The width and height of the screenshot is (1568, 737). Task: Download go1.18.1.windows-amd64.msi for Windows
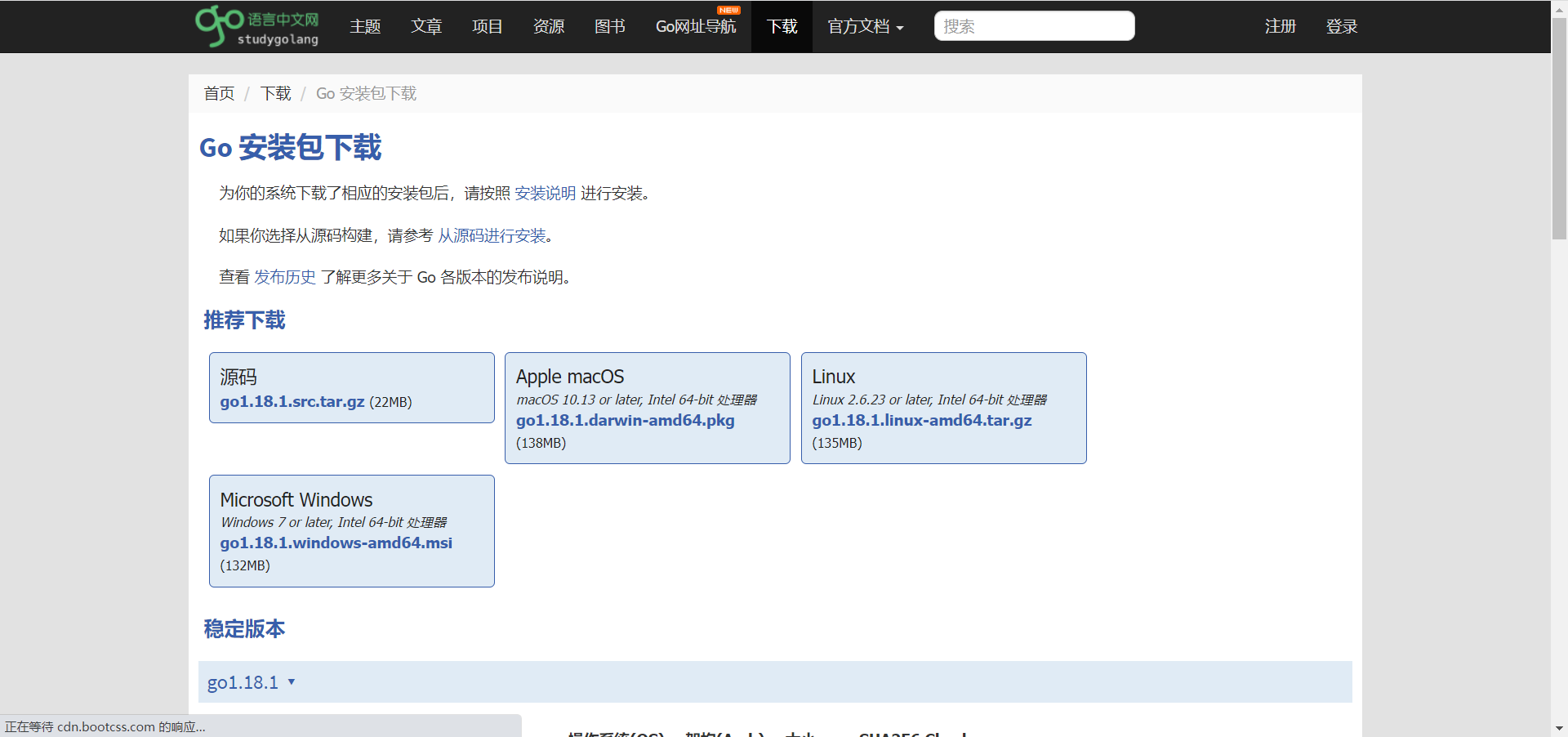(336, 543)
